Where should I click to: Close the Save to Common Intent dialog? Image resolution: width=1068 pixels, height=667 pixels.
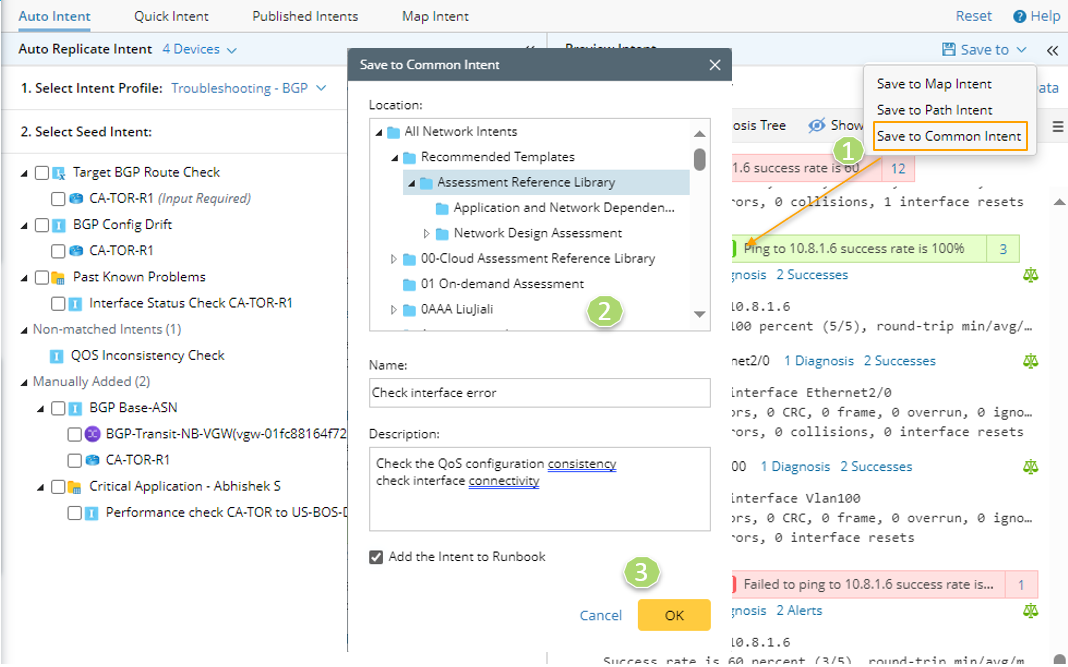tap(714, 65)
